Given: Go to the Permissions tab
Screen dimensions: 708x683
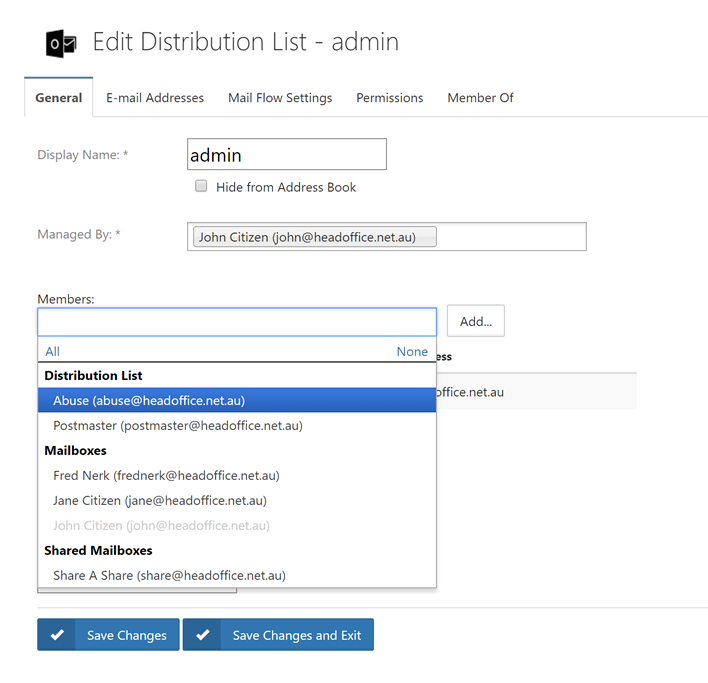Looking at the screenshot, I should [390, 98].
